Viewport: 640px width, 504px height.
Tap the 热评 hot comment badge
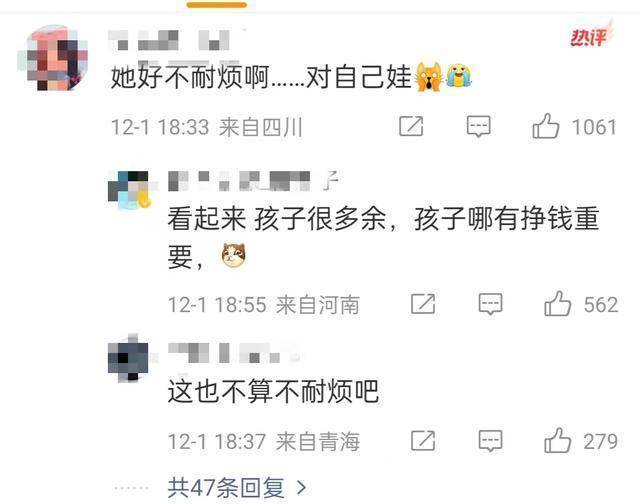point(590,36)
